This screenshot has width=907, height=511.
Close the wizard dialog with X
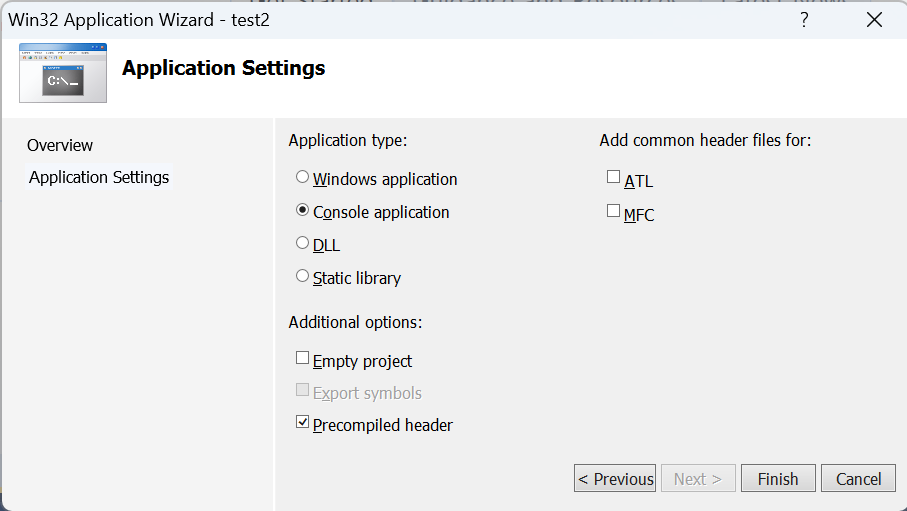(x=874, y=20)
